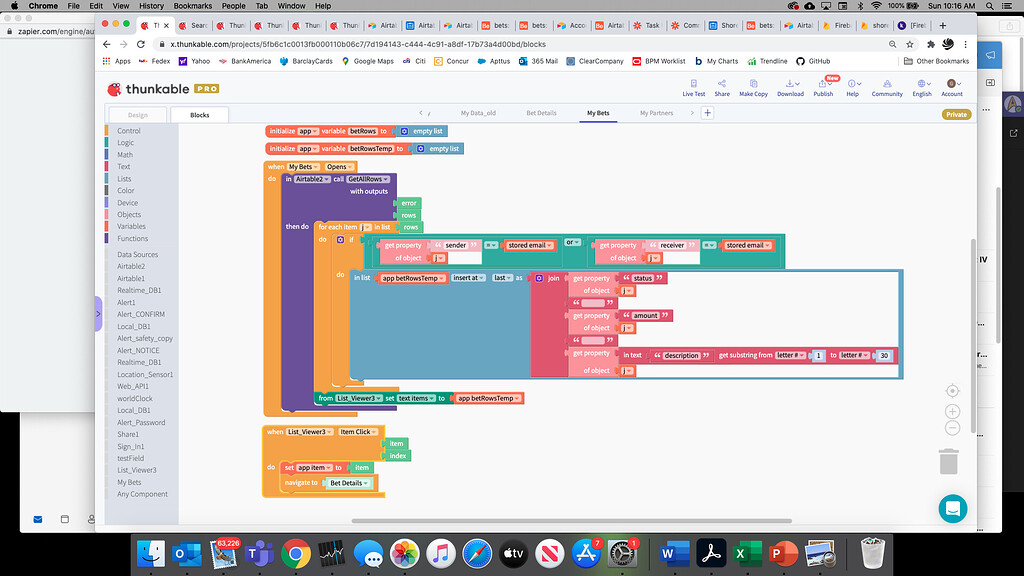Click the Publish icon
This screenshot has height=576, width=1024.
pos(823,87)
